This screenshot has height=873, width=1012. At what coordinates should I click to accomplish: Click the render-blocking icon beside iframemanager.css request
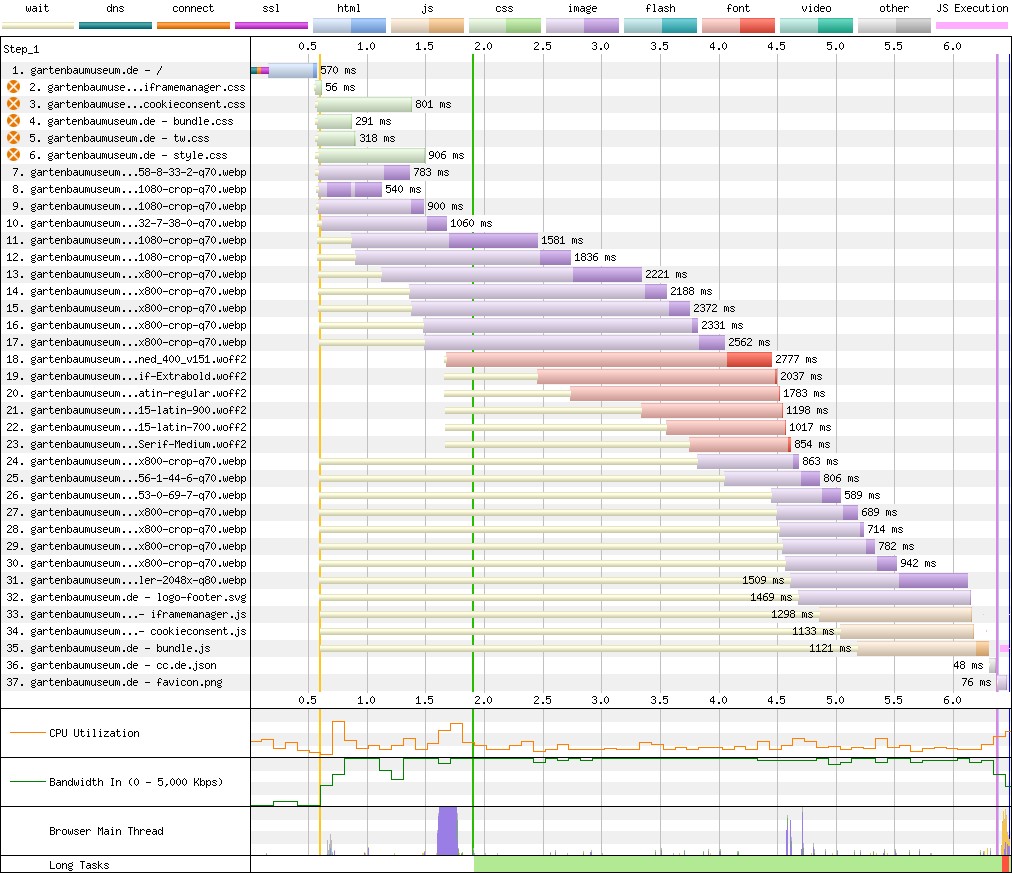coord(14,87)
